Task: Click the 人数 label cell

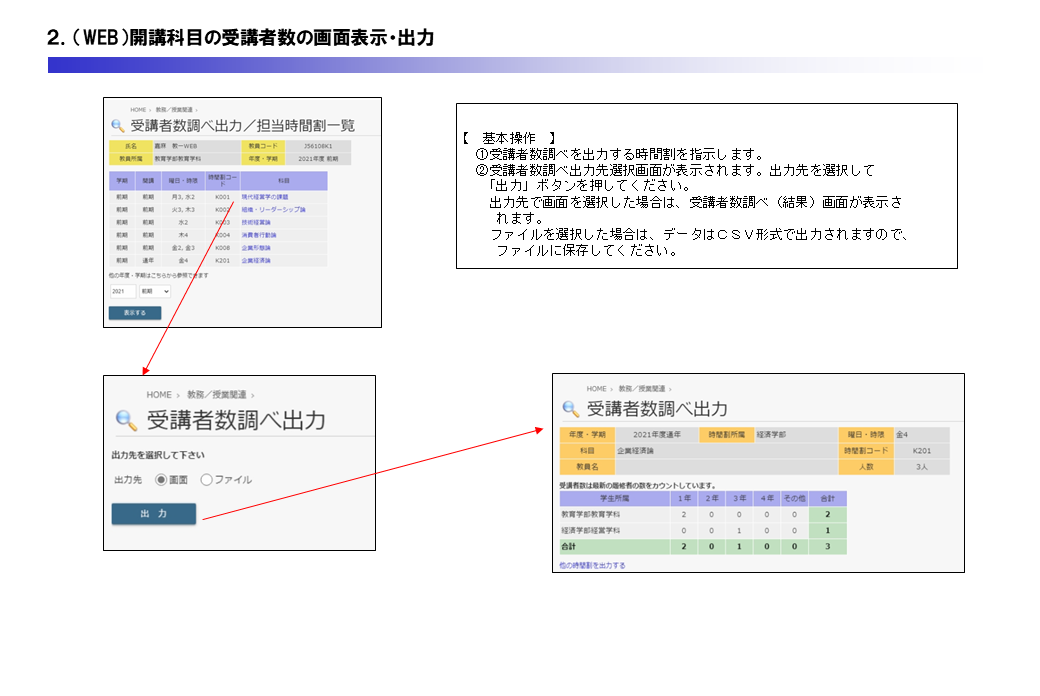Action: pos(866,466)
